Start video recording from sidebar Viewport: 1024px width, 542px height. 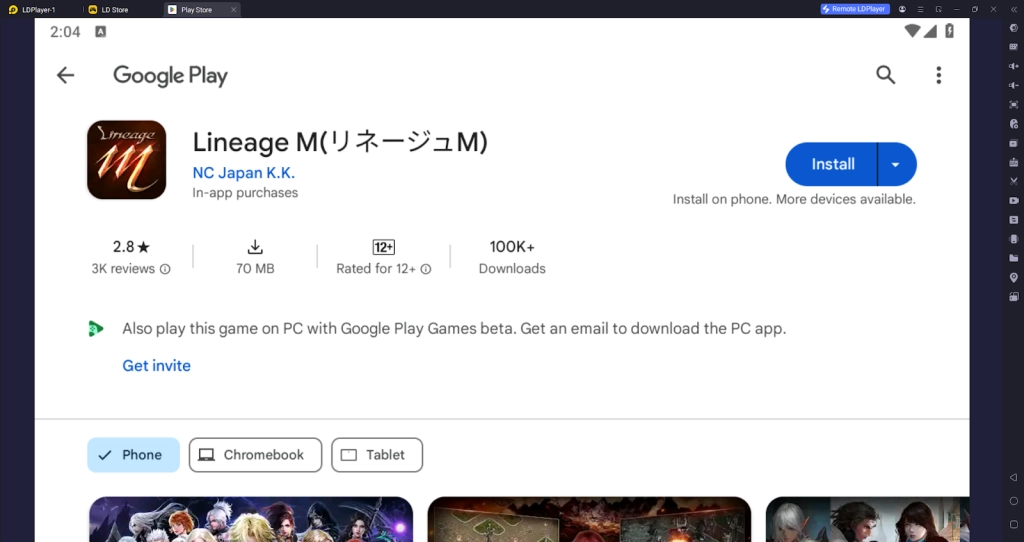(x=1014, y=200)
